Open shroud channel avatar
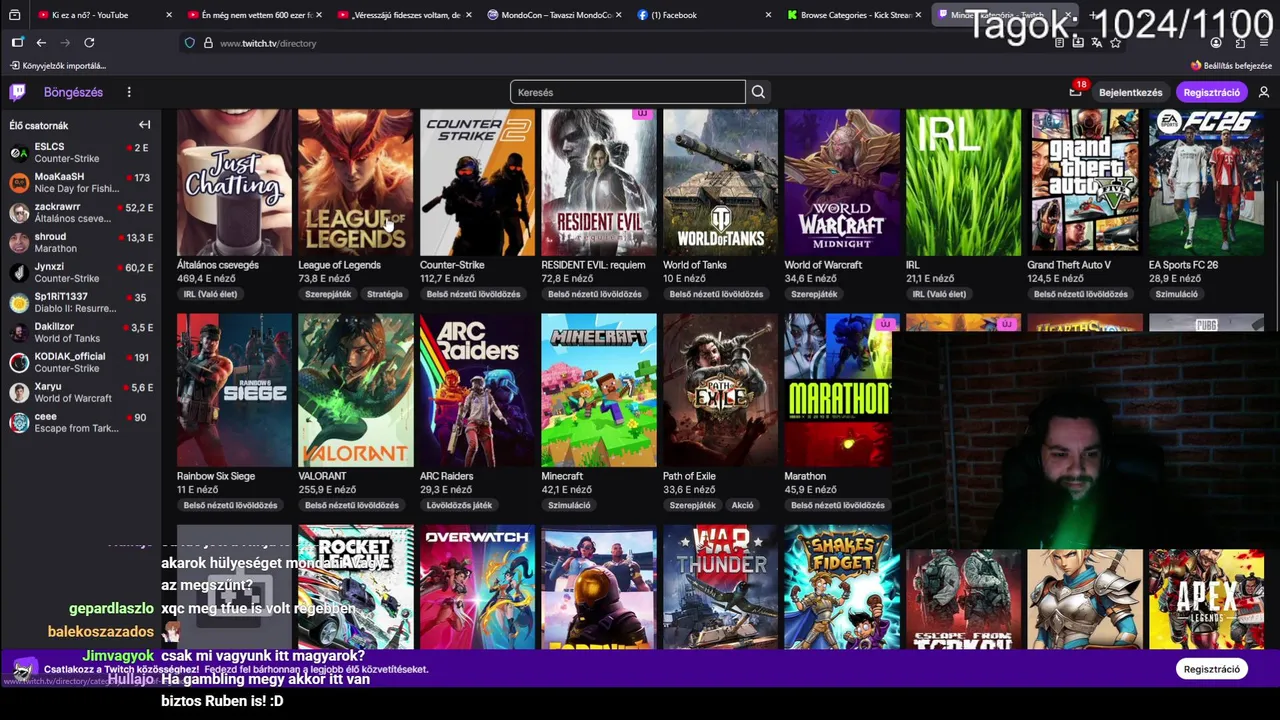Image resolution: width=1280 pixels, height=720 pixels. (19, 243)
